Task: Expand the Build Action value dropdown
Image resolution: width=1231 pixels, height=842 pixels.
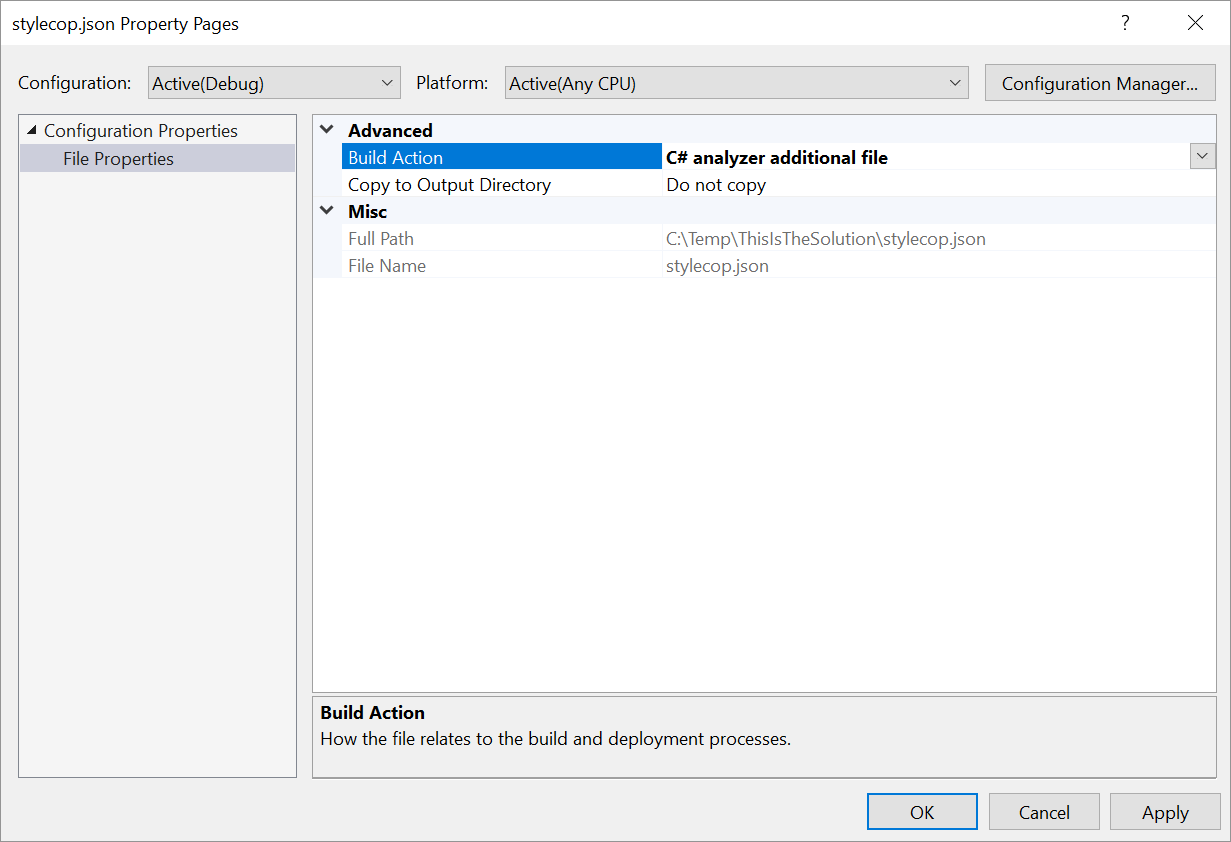Action: [x=1202, y=156]
